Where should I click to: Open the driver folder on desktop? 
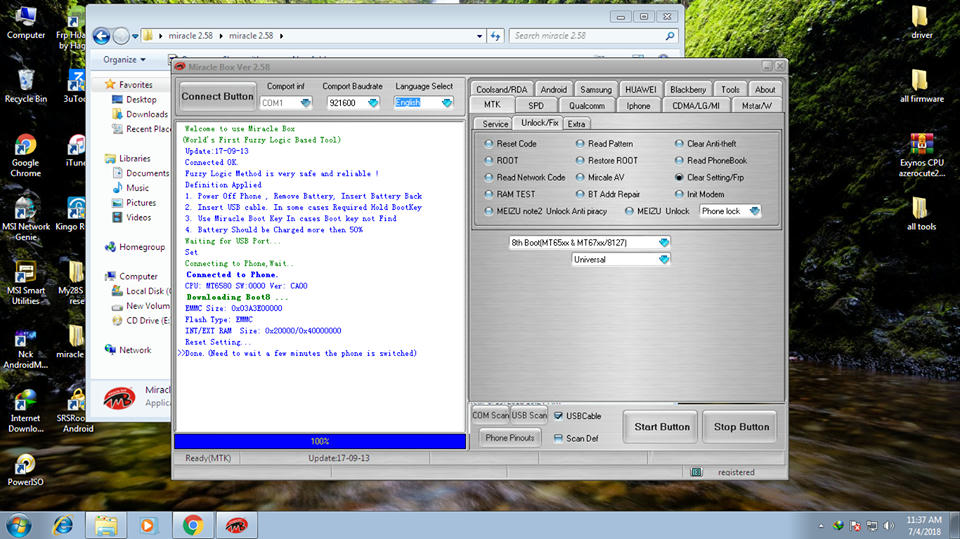pyautogui.click(x=921, y=23)
